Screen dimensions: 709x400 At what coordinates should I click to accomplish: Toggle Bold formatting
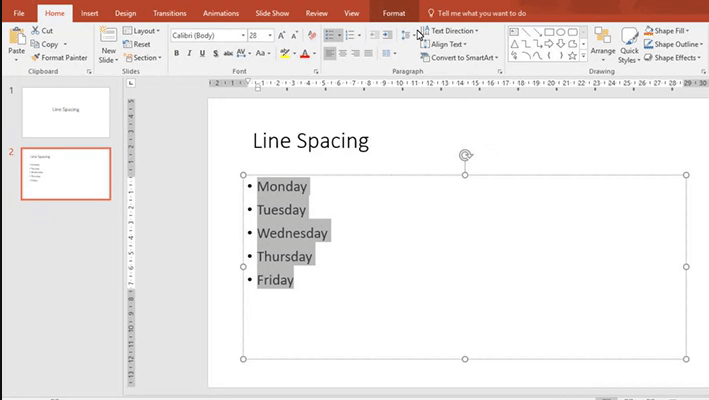(x=177, y=53)
